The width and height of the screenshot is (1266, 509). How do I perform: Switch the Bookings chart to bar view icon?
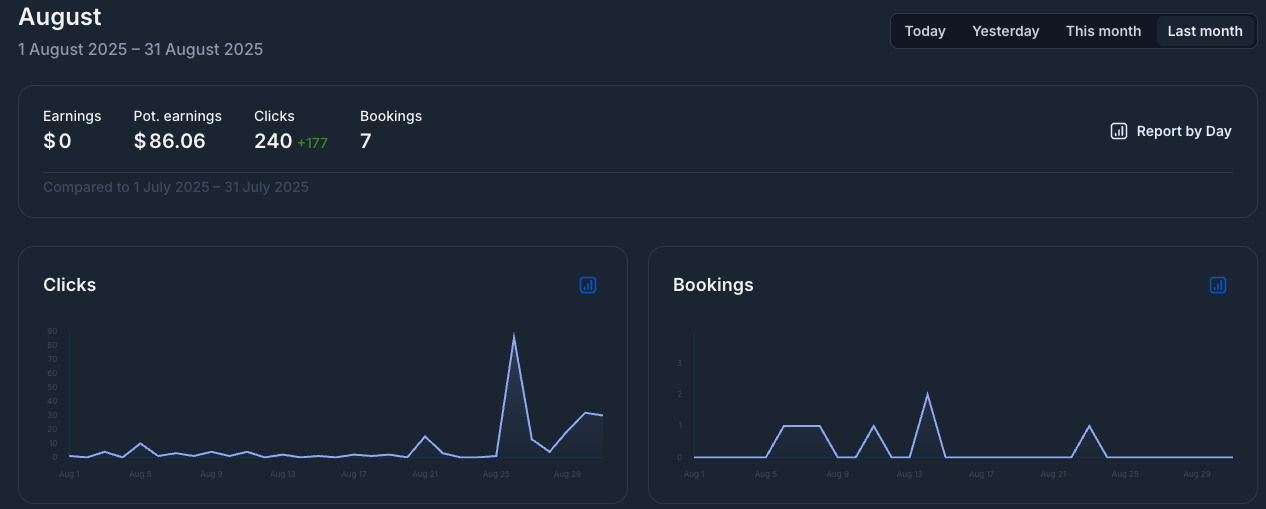[1217, 285]
